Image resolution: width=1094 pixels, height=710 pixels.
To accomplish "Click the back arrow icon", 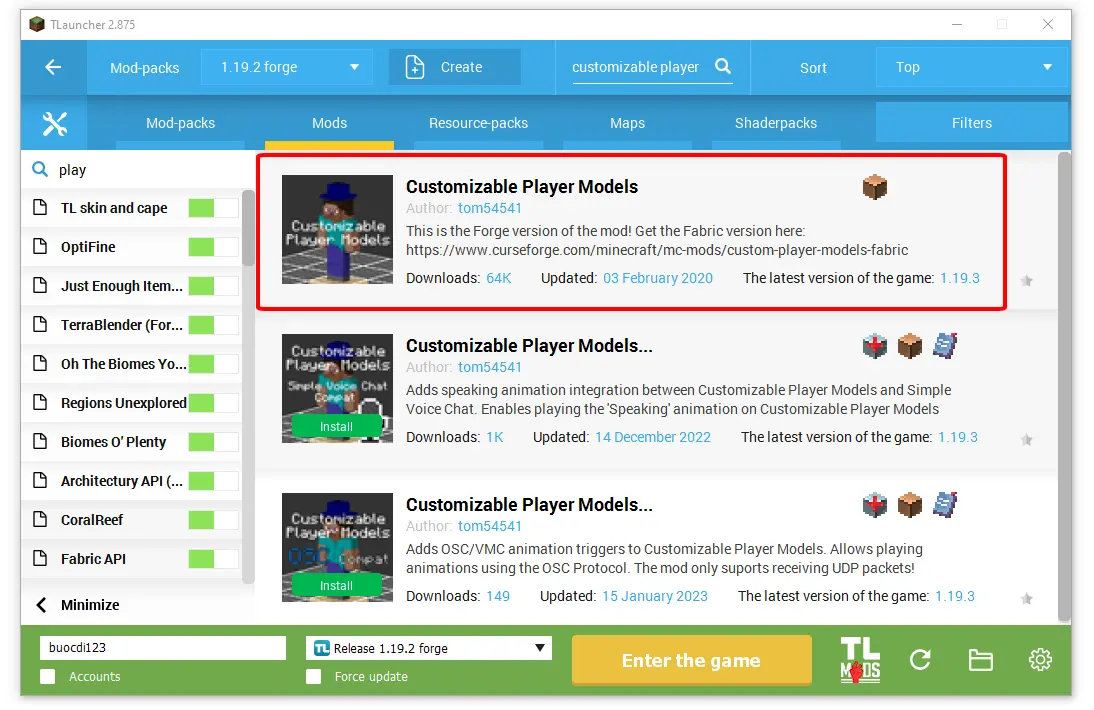I will pos(53,67).
